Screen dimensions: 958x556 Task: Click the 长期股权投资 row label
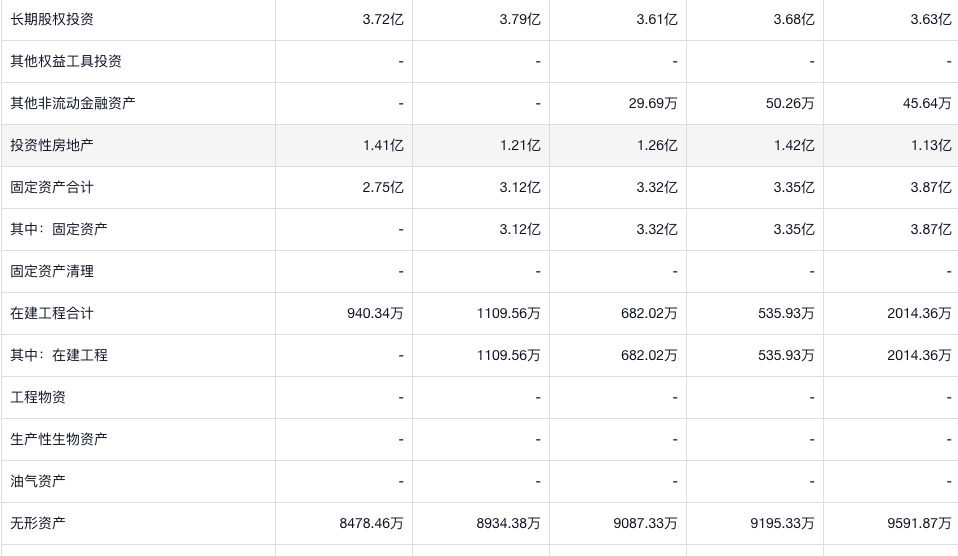click(52, 19)
